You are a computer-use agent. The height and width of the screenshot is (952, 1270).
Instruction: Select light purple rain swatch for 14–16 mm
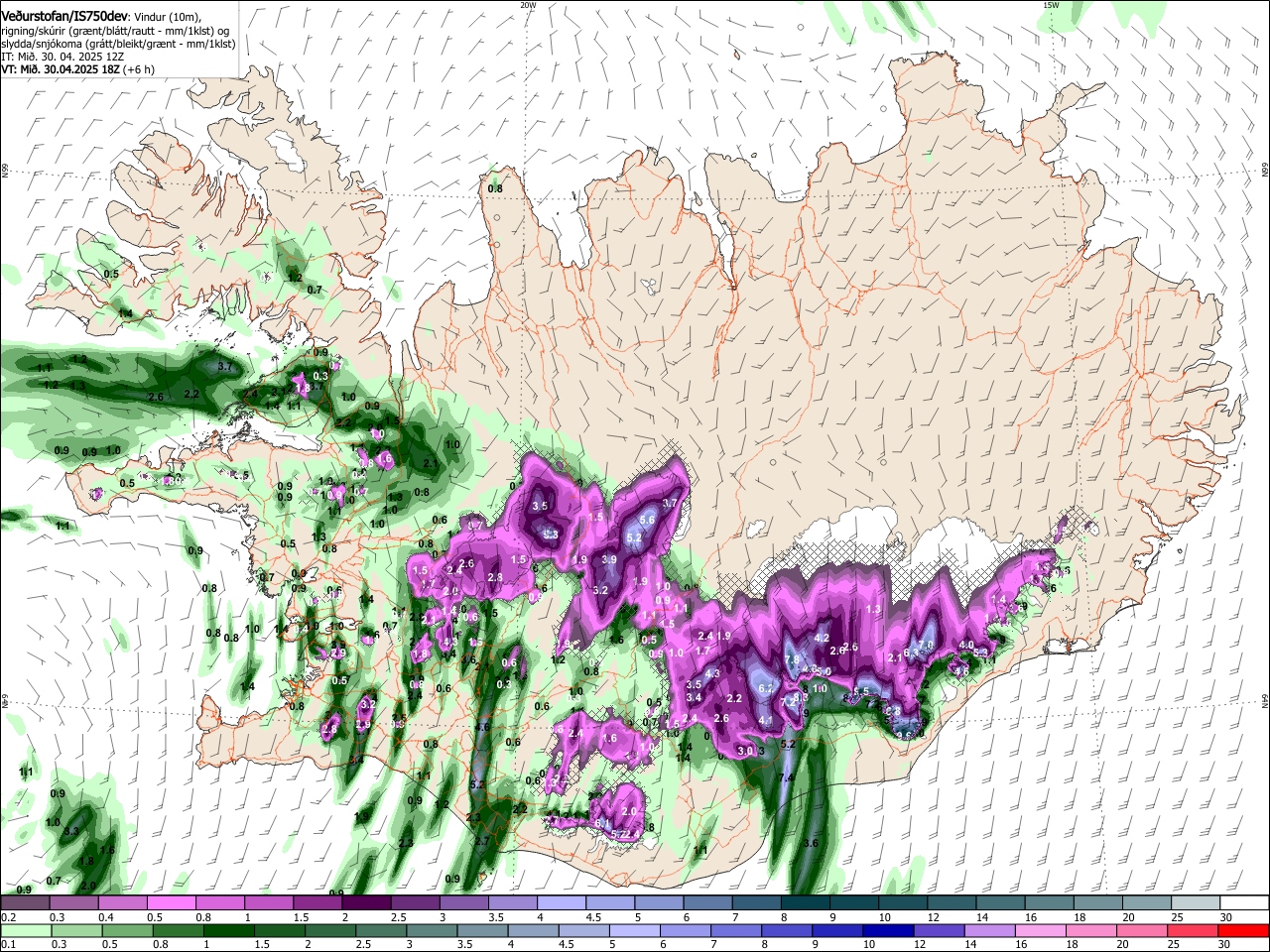tap(990, 930)
